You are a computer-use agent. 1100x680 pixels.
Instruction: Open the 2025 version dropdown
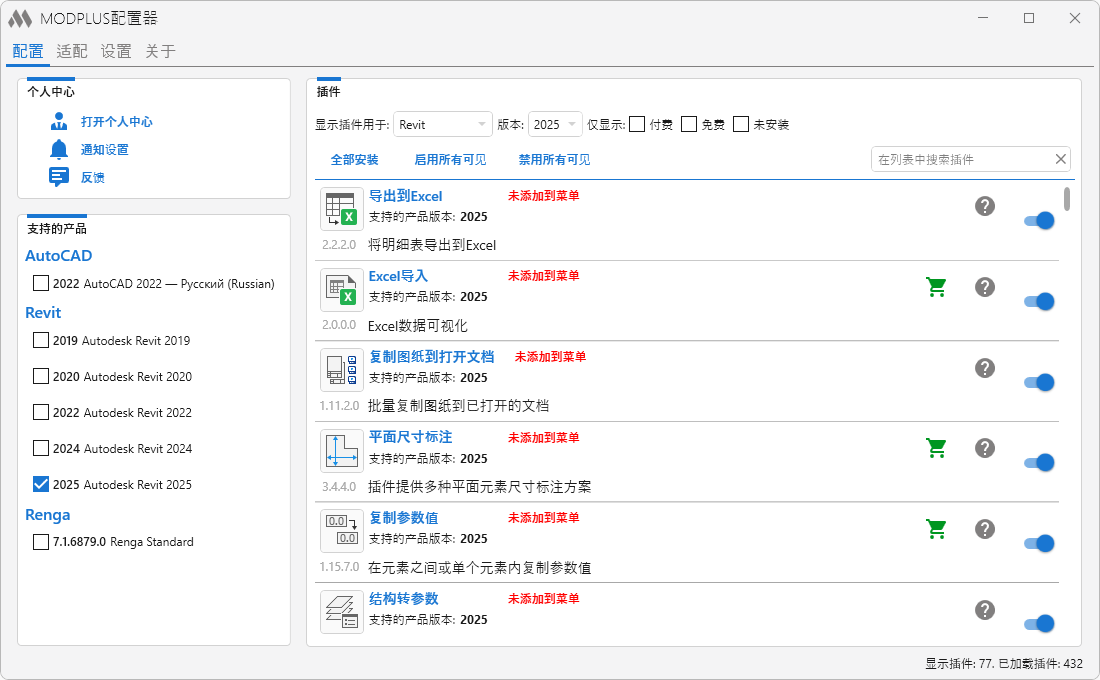[x=555, y=124]
